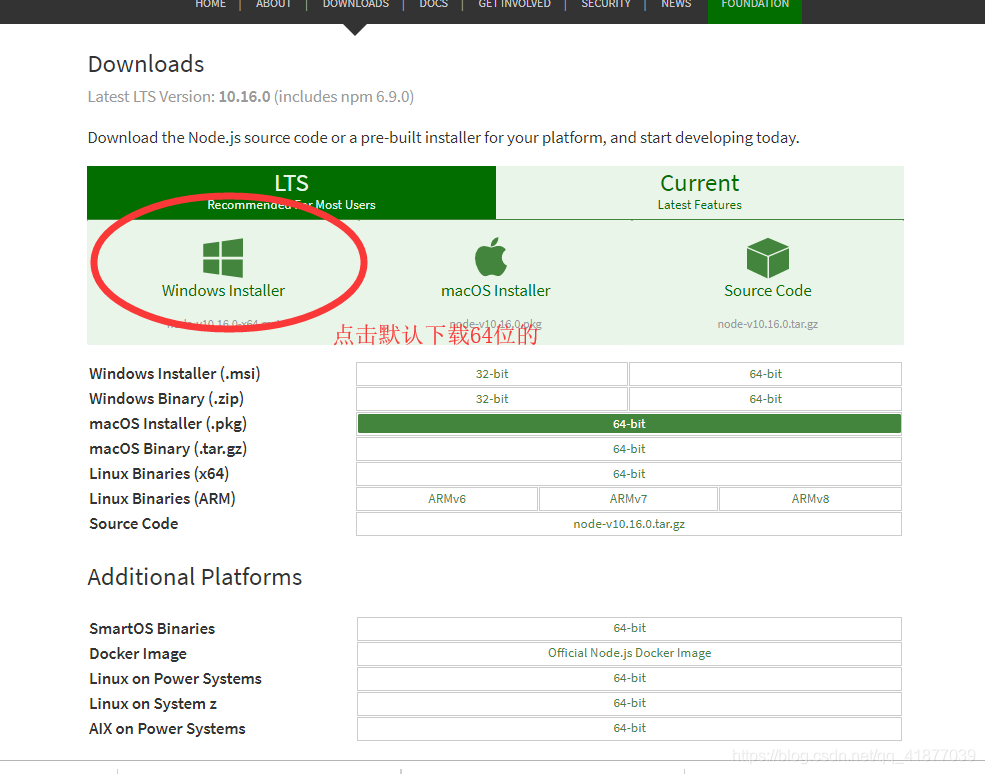The height and width of the screenshot is (774, 985).
Task: Click the Windows logo icon
Action: pyautogui.click(x=223, y=258)
